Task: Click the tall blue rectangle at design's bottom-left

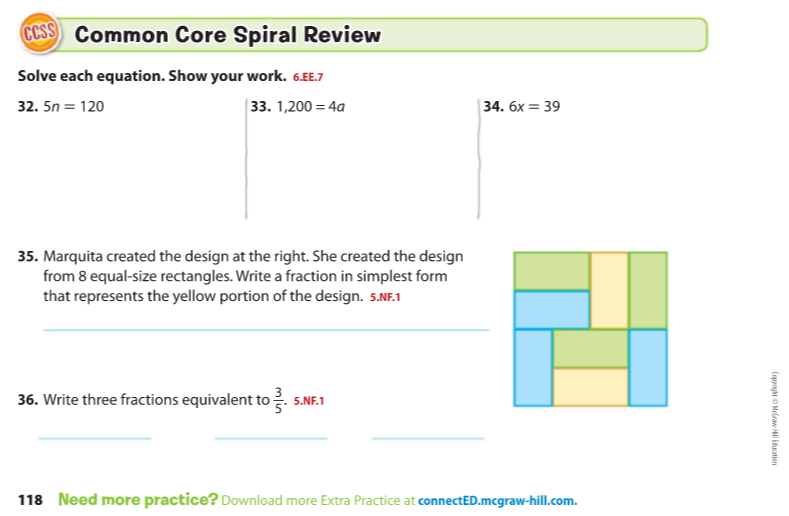Action: 532,367
